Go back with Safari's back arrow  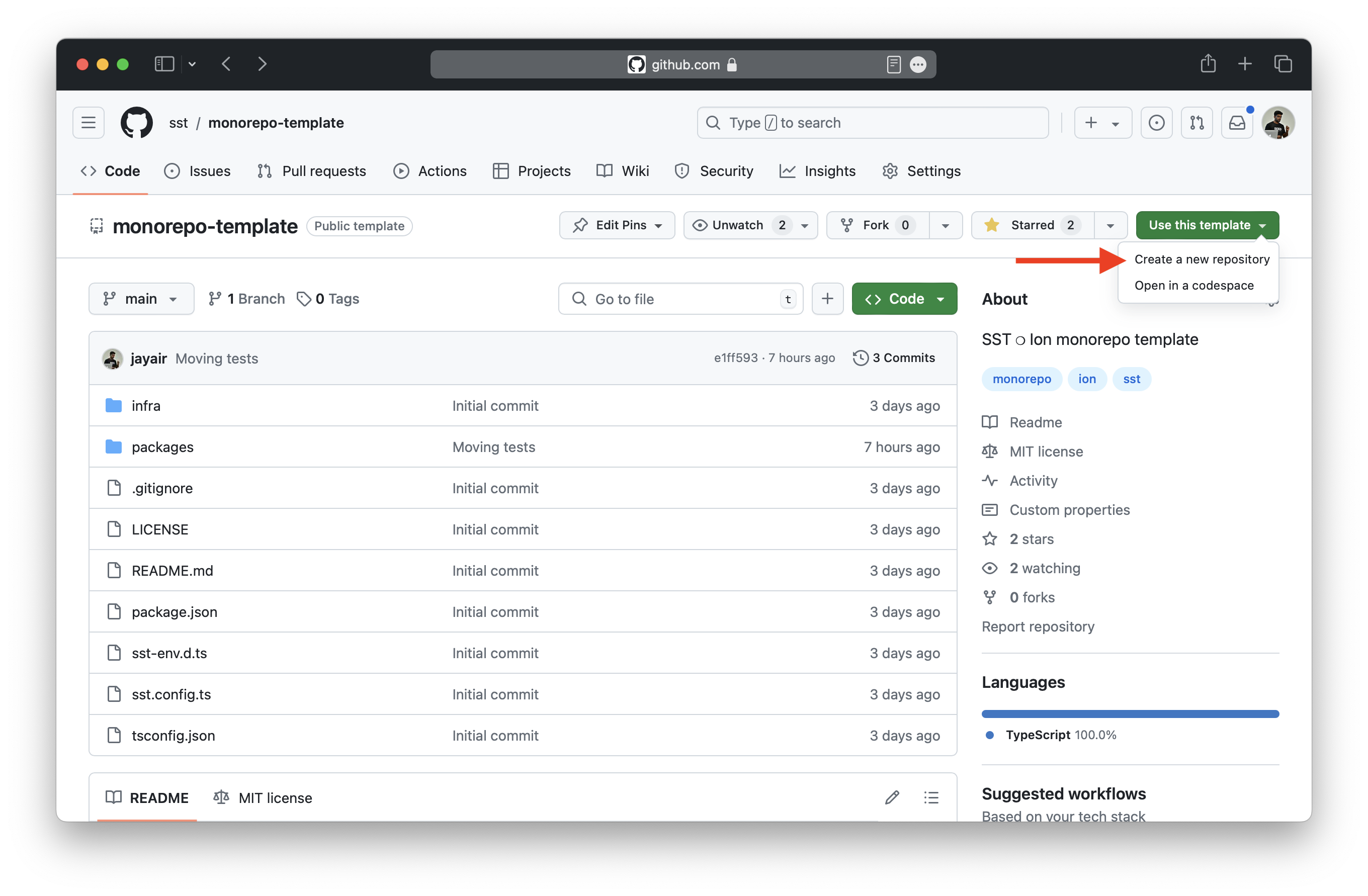coord(226,64)
